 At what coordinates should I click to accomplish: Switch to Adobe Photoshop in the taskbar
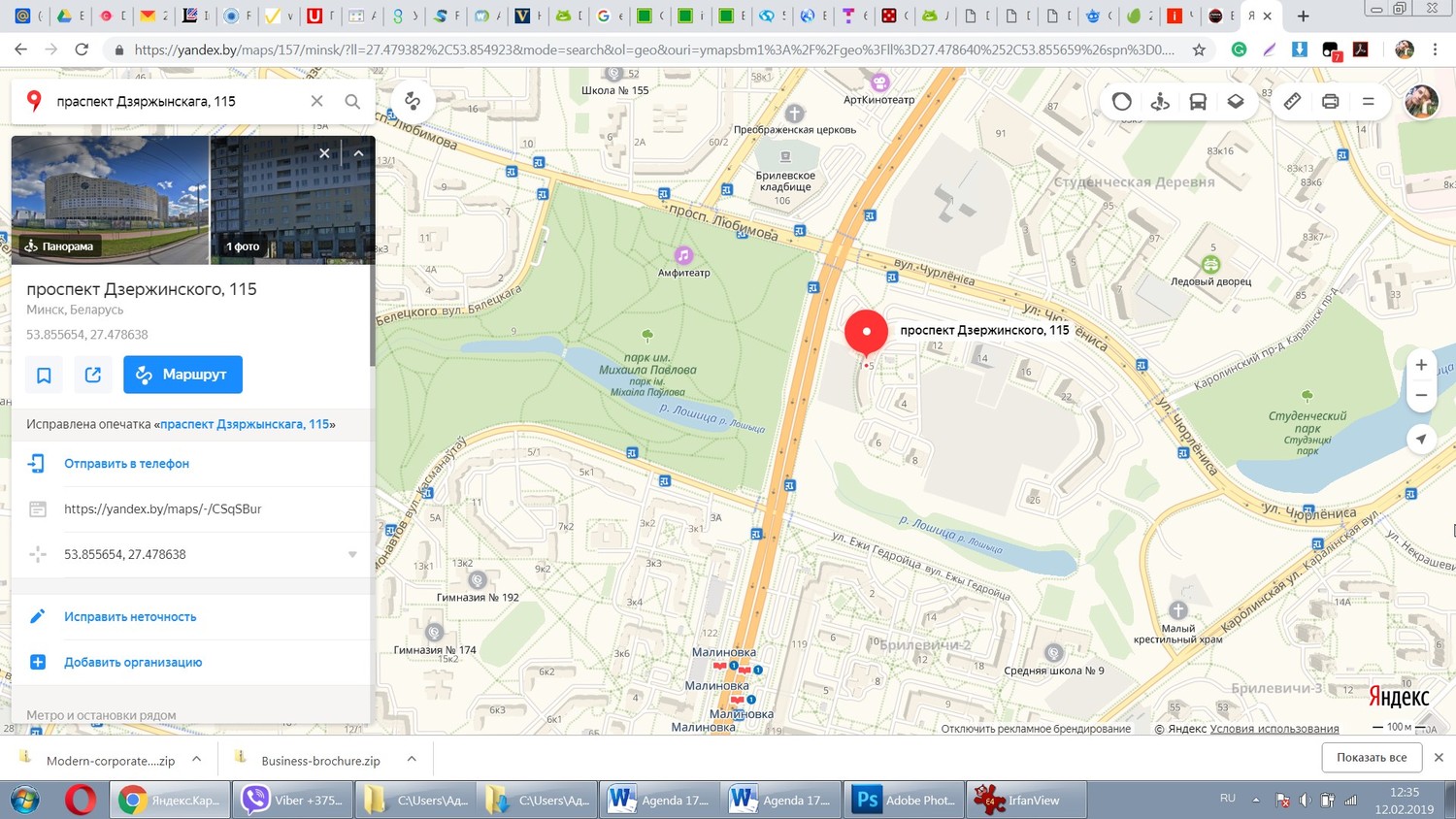tap(905, 801)
